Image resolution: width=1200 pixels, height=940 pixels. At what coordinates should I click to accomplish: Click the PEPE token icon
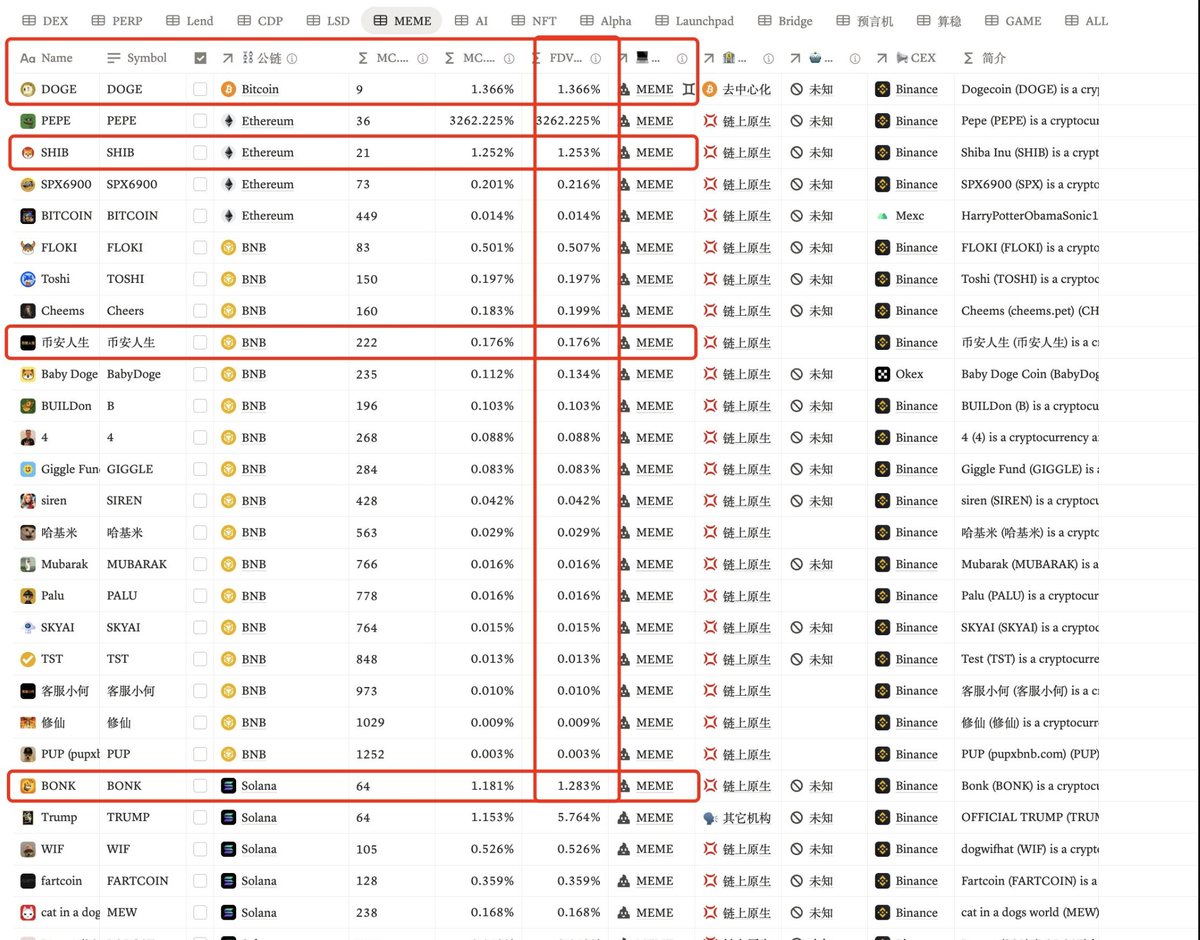(28, 121)
